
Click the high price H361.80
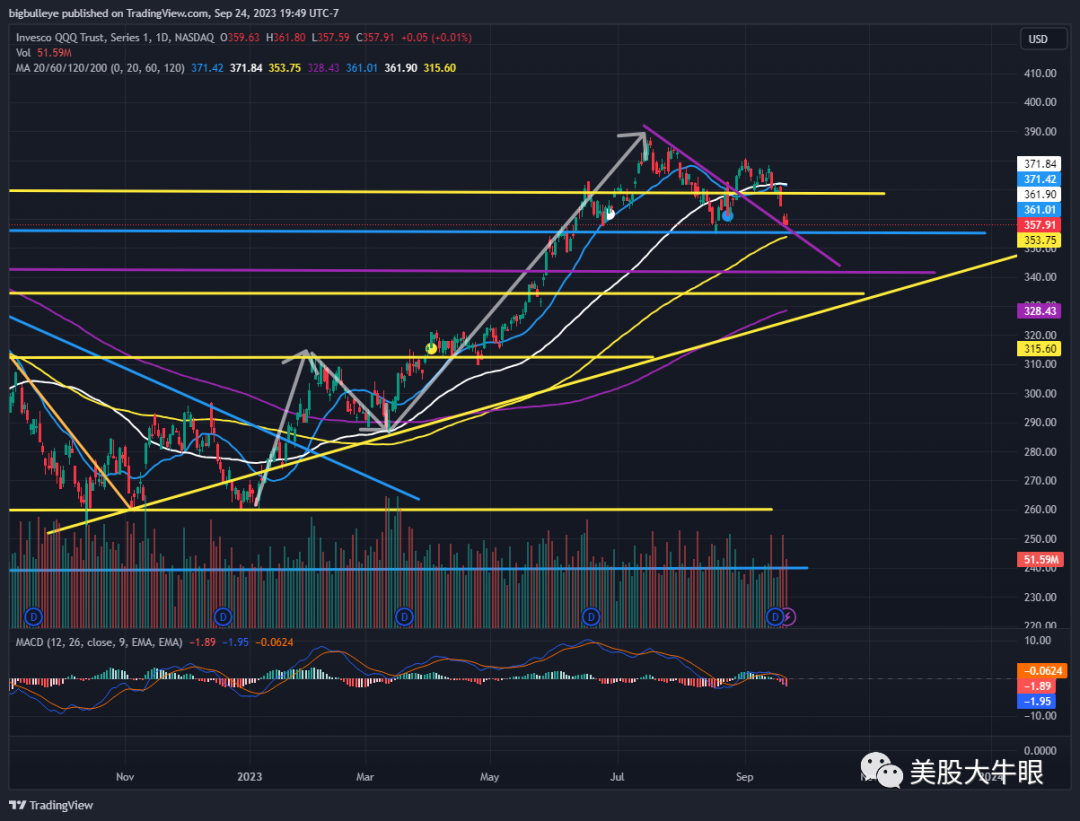pos(285,38)
